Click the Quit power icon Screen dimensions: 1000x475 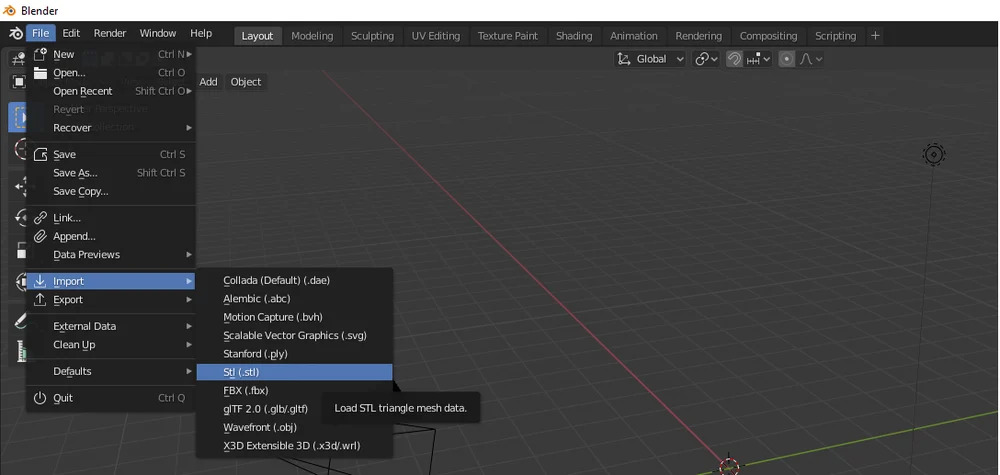(x=41, y=398)
